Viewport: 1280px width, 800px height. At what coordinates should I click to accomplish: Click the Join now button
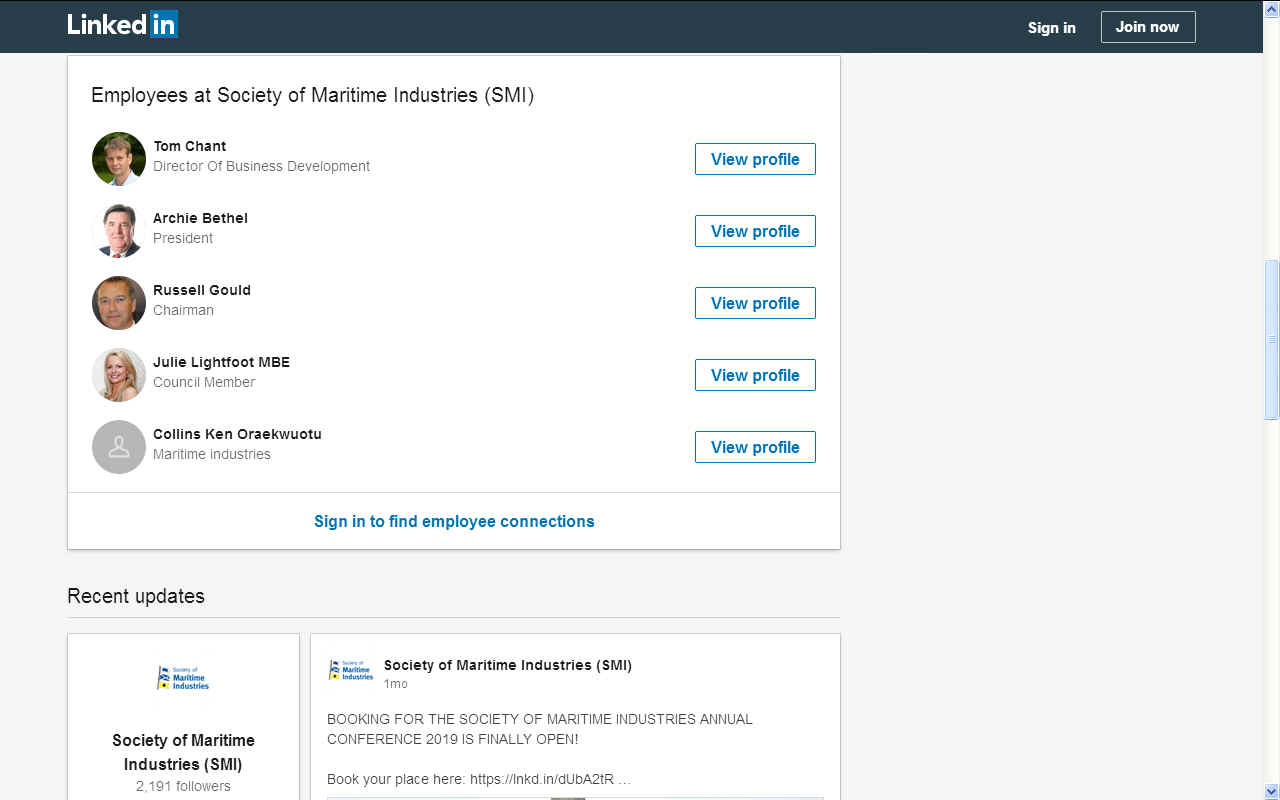(1148, 27)
